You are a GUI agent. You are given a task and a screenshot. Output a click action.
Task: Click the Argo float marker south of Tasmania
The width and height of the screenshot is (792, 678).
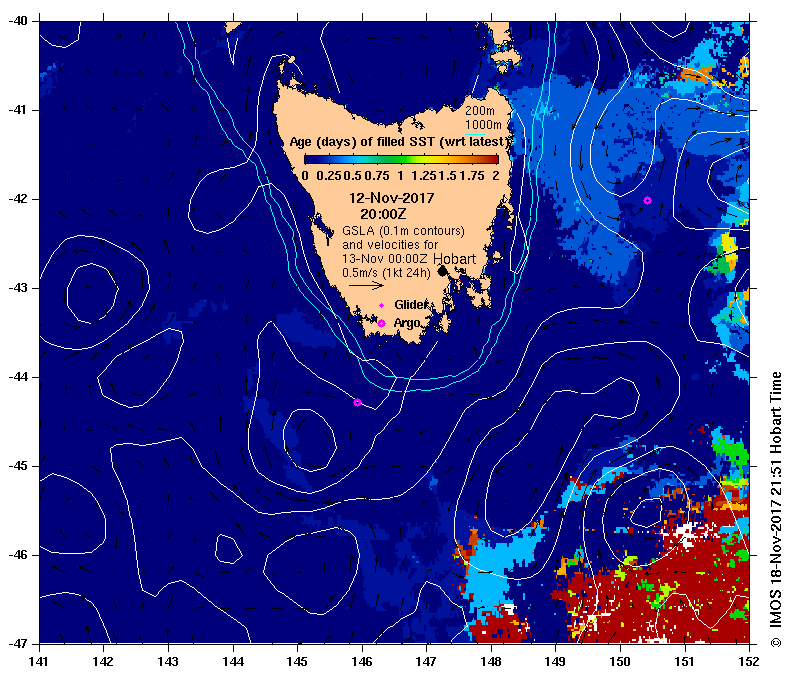[357, 403]
